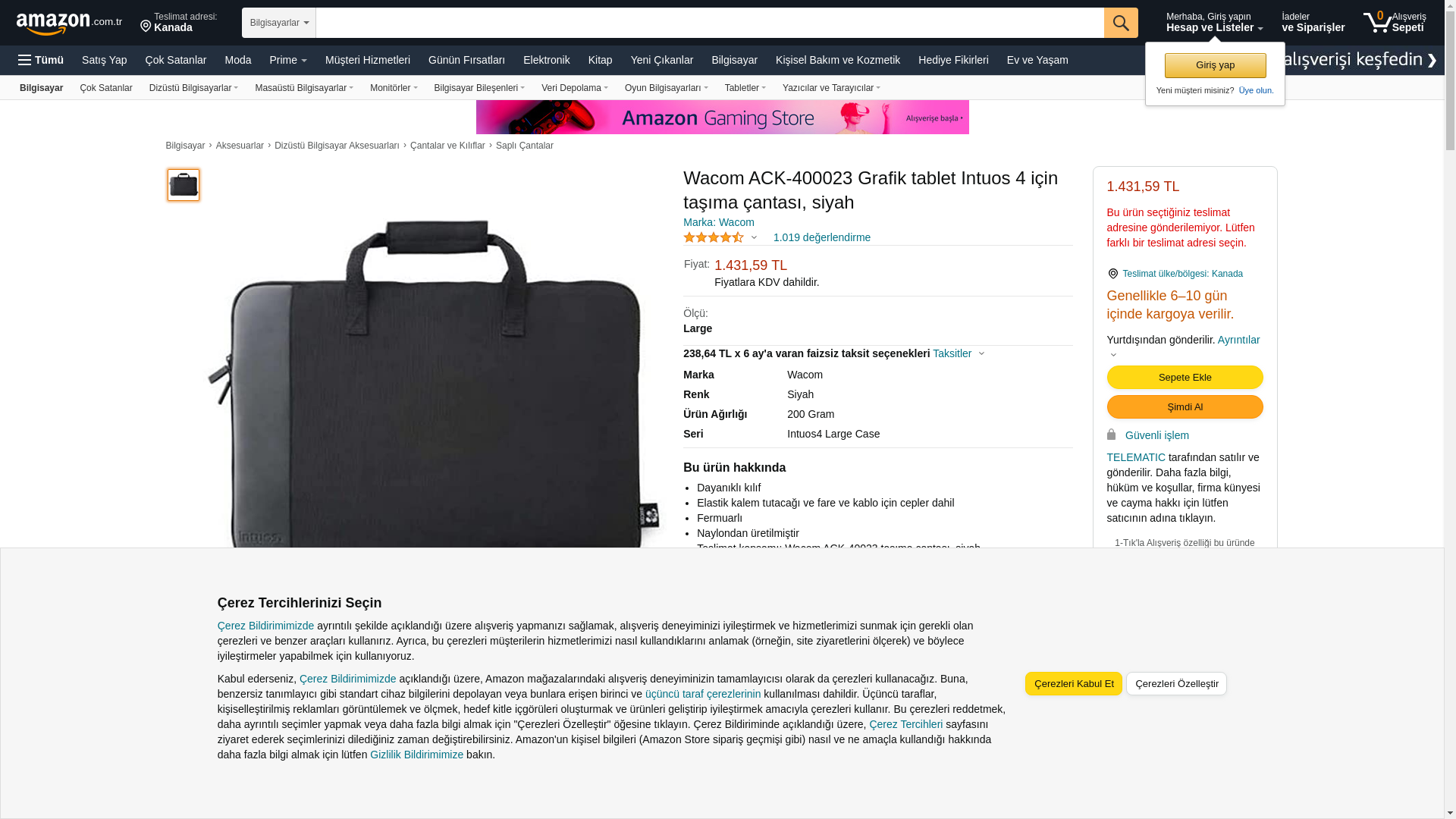Click the star rating icons
Viewport: 1456px width, 819px height.
tap(714, 237)
